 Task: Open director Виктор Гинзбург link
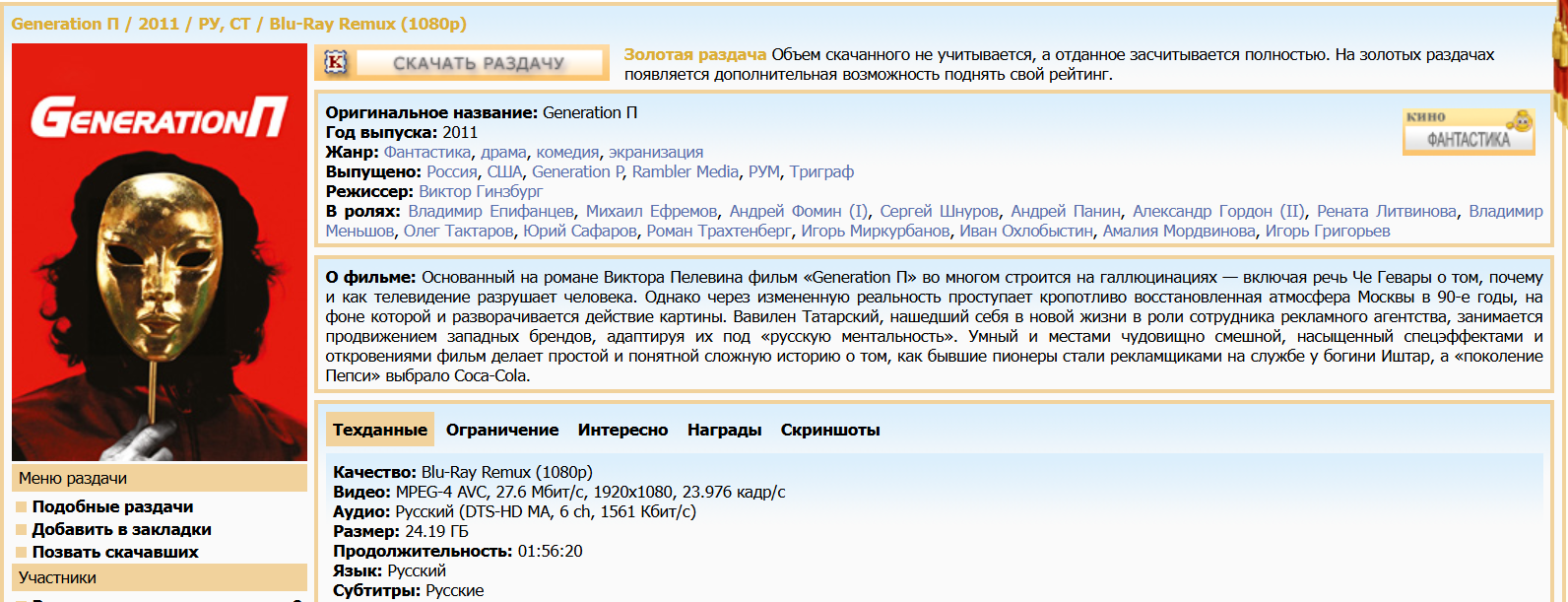click(481, 191)
